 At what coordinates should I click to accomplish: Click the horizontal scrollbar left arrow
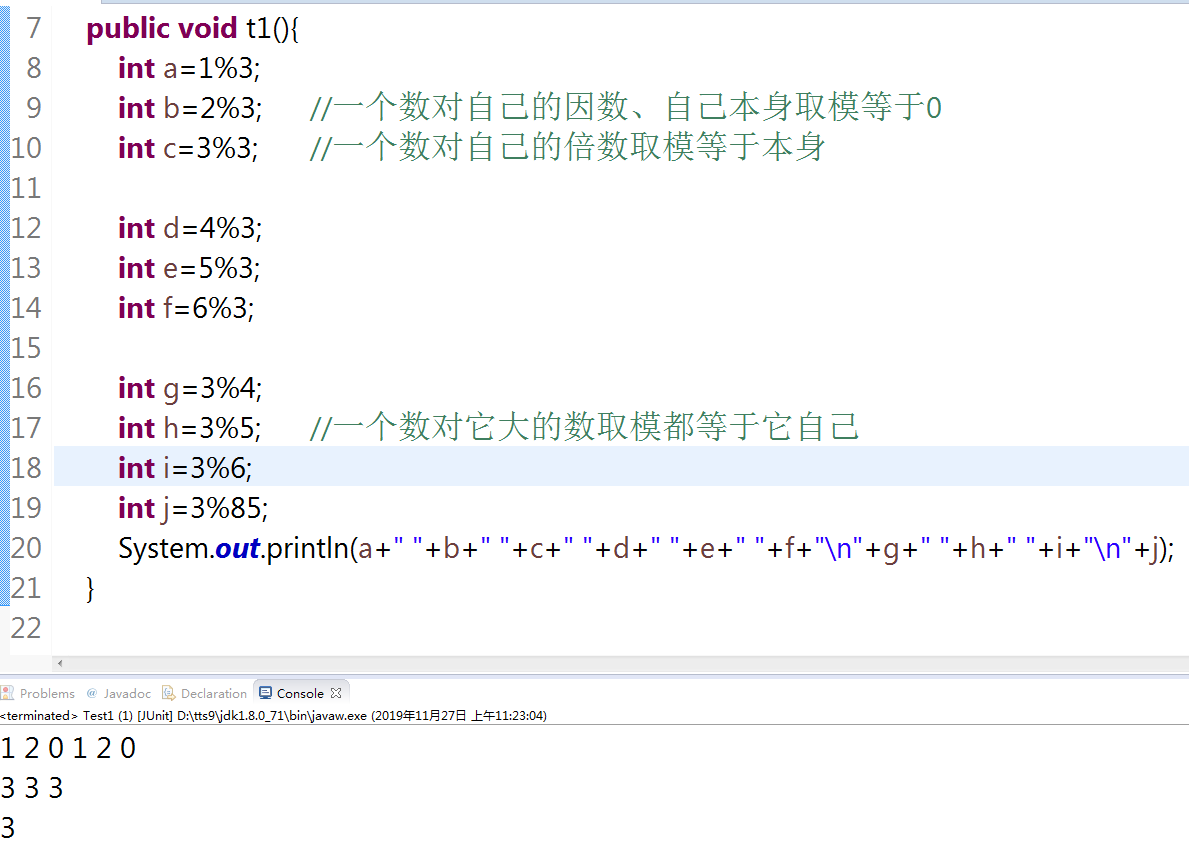tap(60, 663)
